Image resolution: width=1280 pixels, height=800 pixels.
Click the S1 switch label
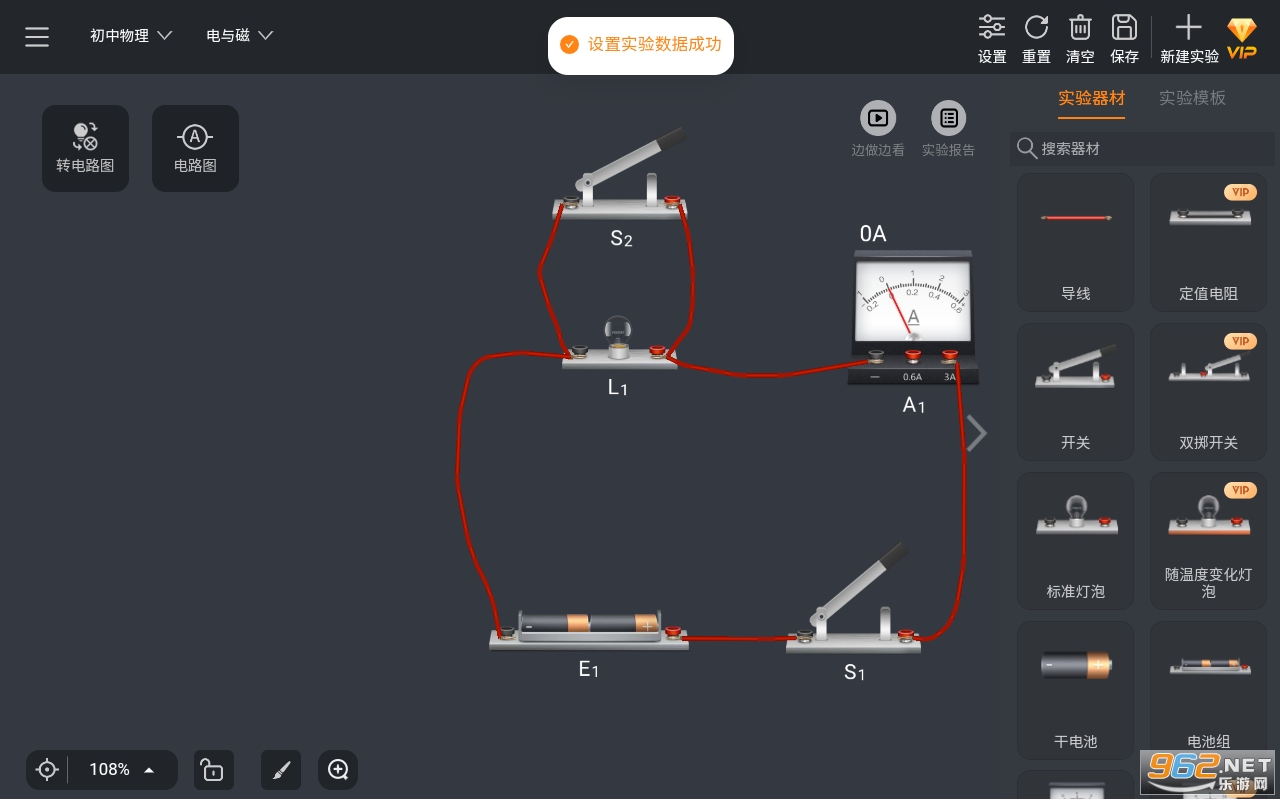(x=854, y=672)
